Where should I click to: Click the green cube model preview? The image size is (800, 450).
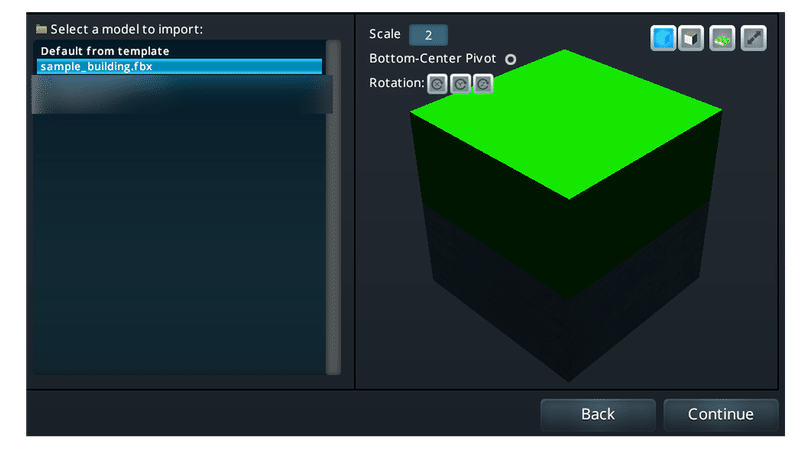point(566,215)
